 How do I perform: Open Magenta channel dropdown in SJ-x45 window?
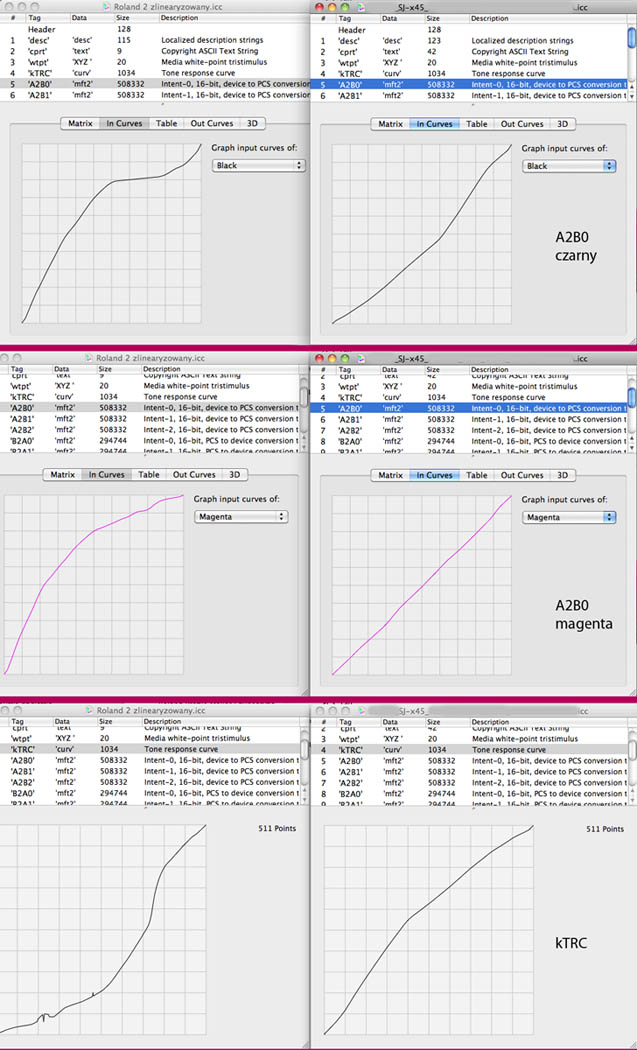569,517
